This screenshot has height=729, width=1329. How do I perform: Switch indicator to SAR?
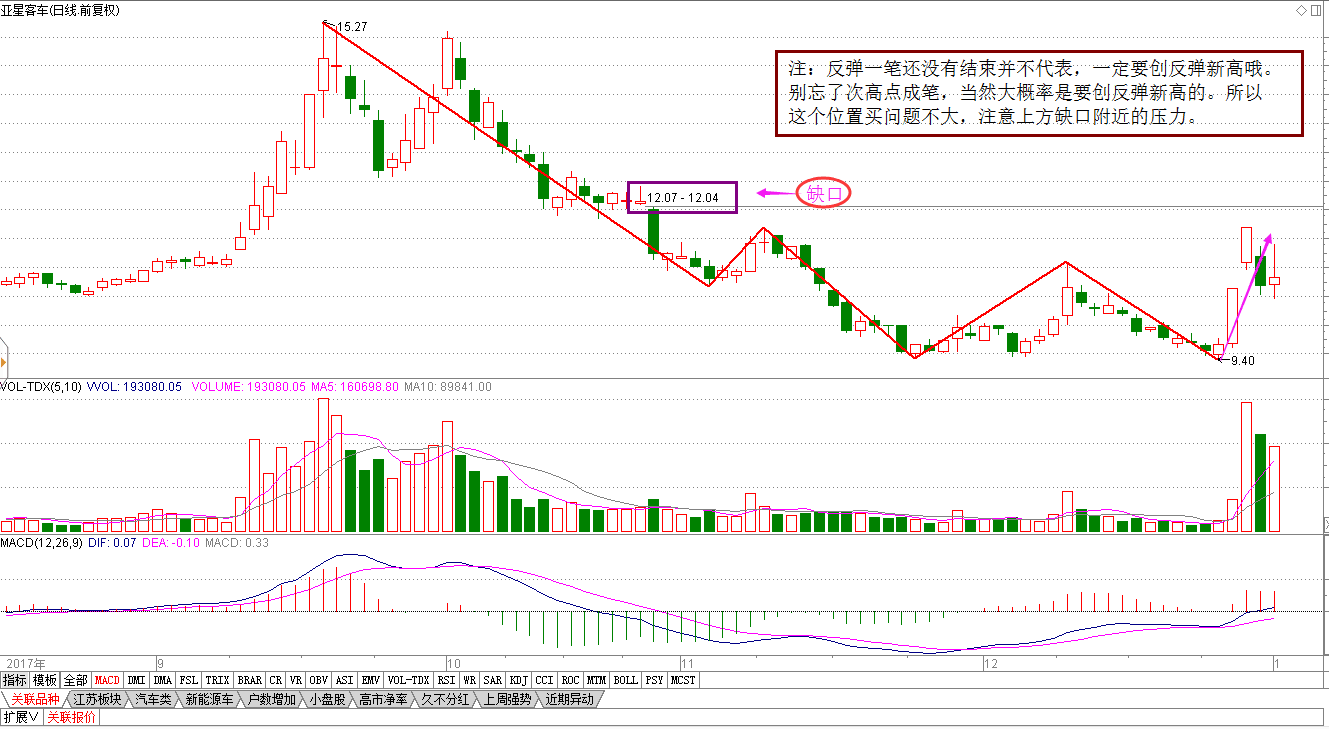493,680
